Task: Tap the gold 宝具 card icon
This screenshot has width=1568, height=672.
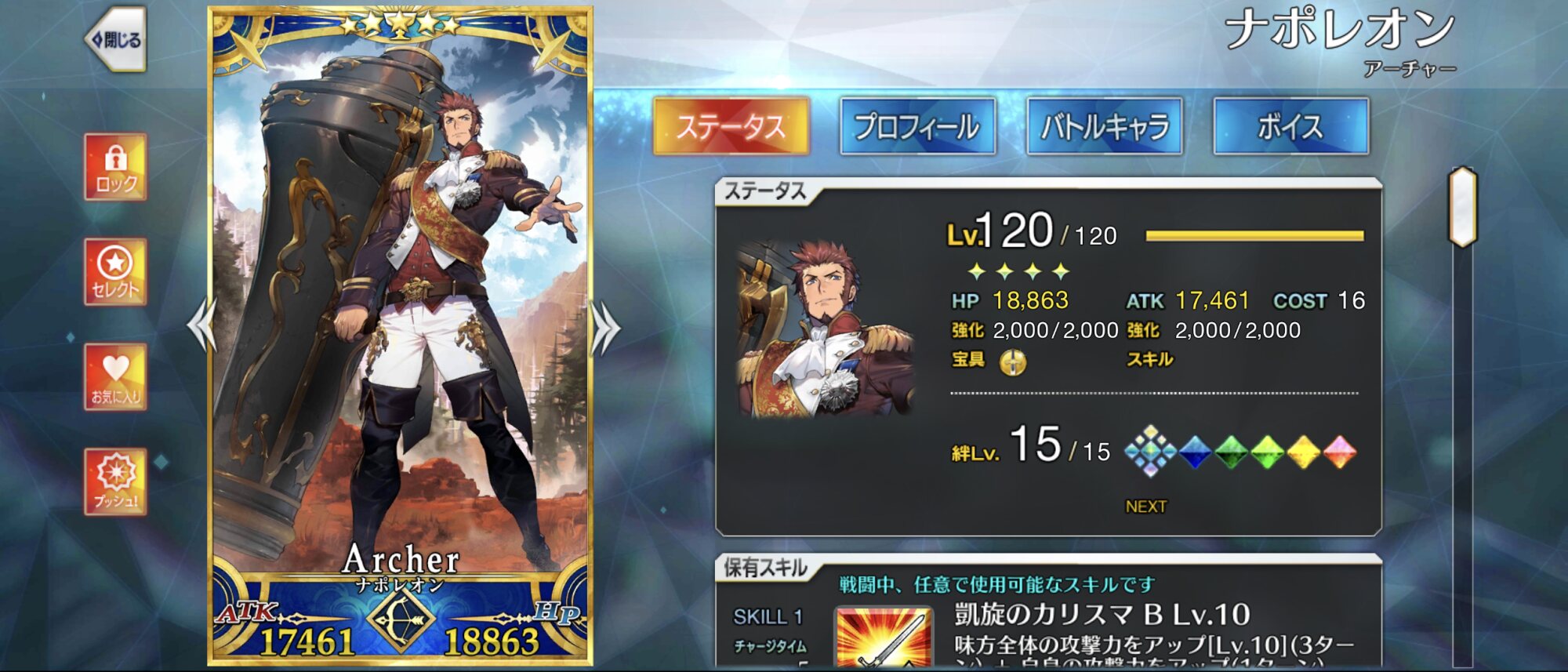Action: click(x=1013, y=362)
